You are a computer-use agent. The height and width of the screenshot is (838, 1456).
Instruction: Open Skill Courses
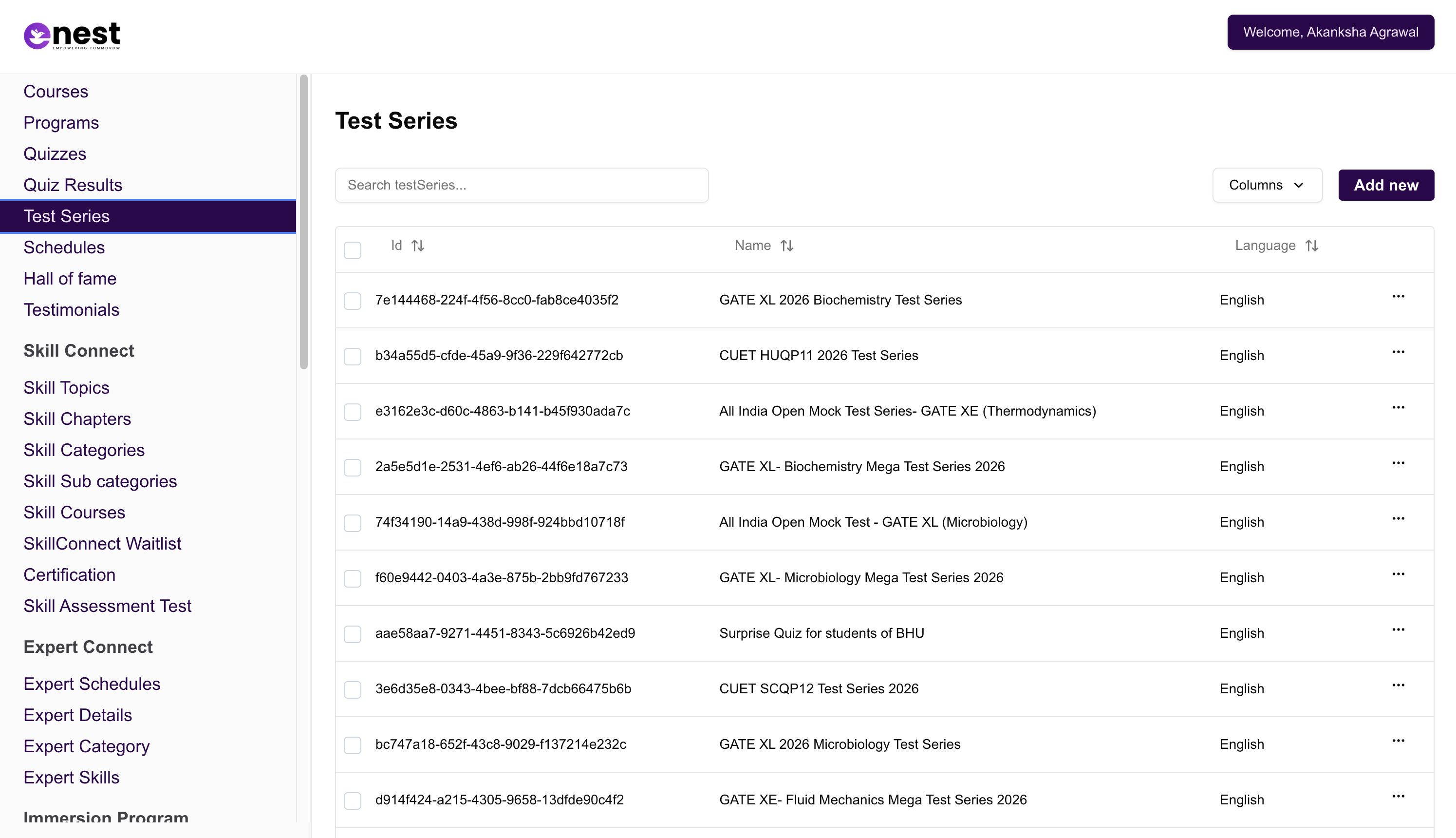pyautogui.click(x=74, y=512)
